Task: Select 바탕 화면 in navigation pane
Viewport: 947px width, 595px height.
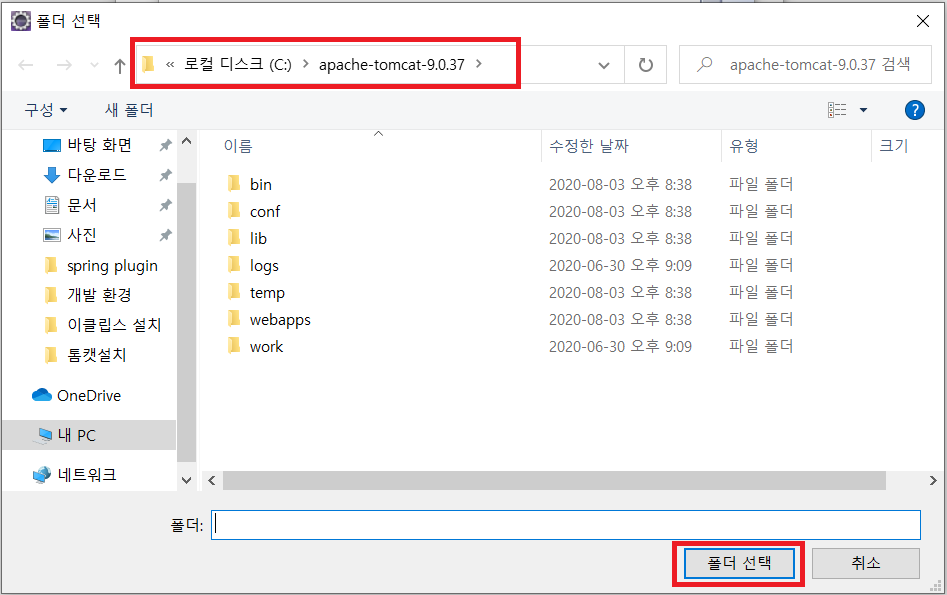Action: (x=100, y=146)
